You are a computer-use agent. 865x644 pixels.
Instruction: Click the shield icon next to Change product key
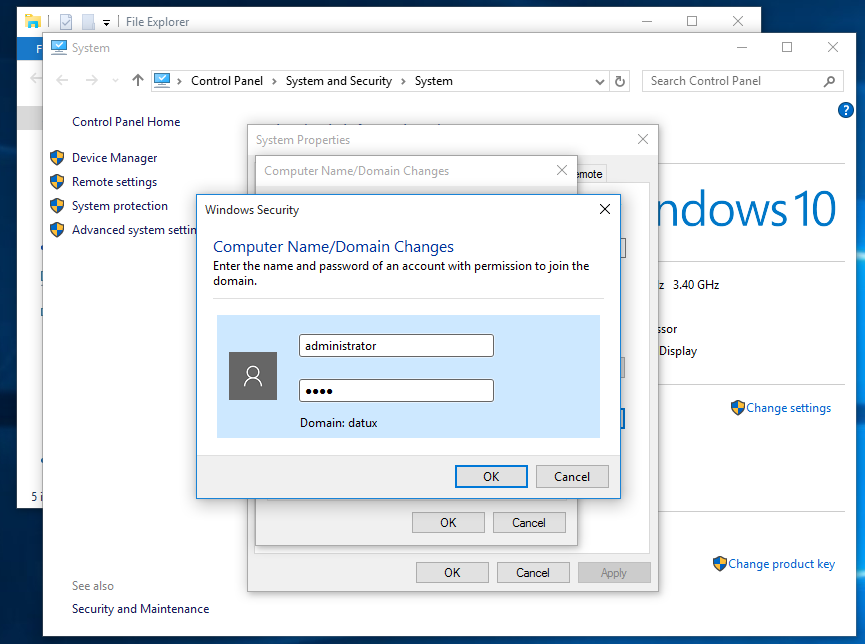coord(719,563)
